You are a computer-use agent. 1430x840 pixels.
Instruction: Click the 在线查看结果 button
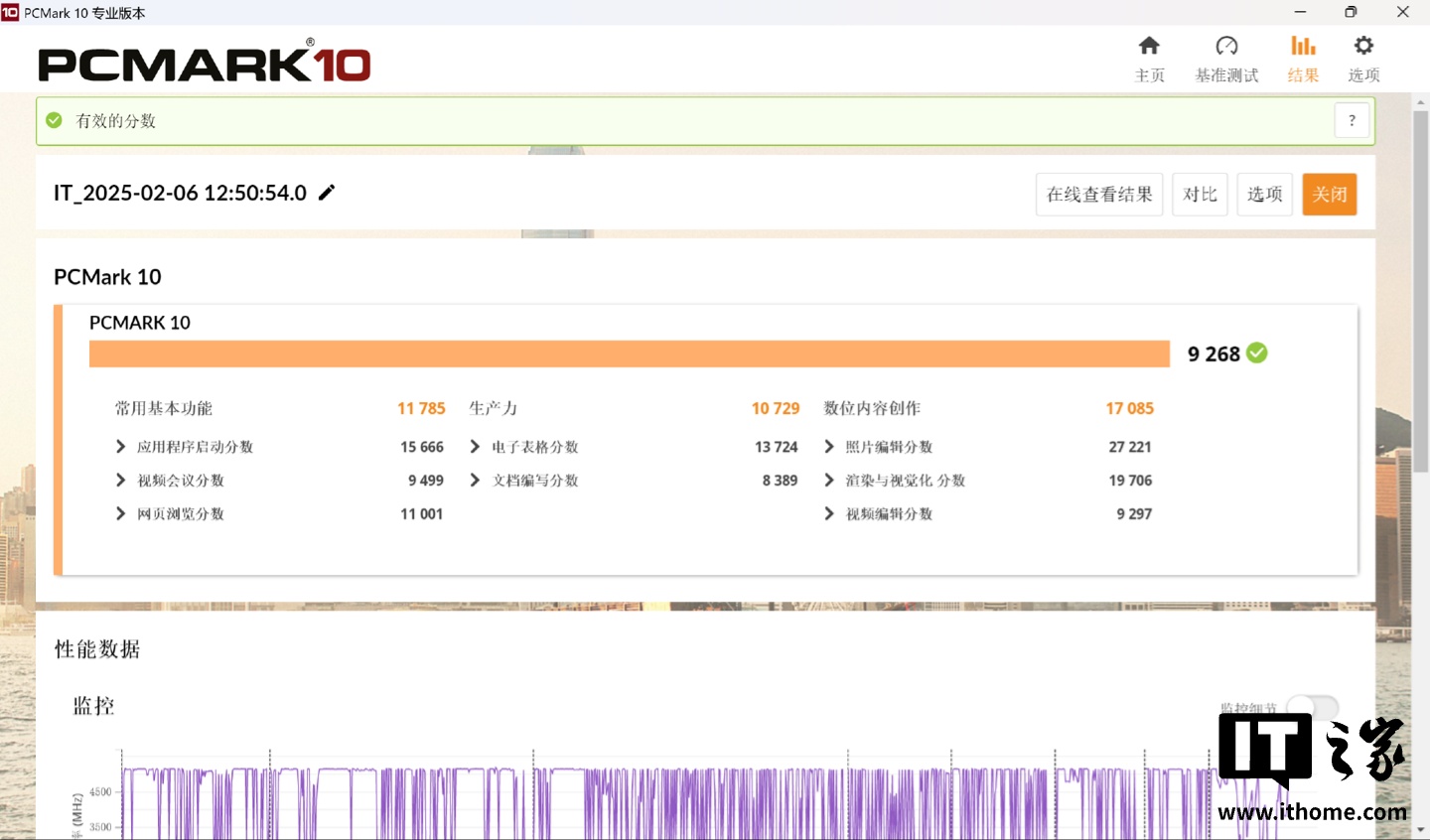[1099, 195]
